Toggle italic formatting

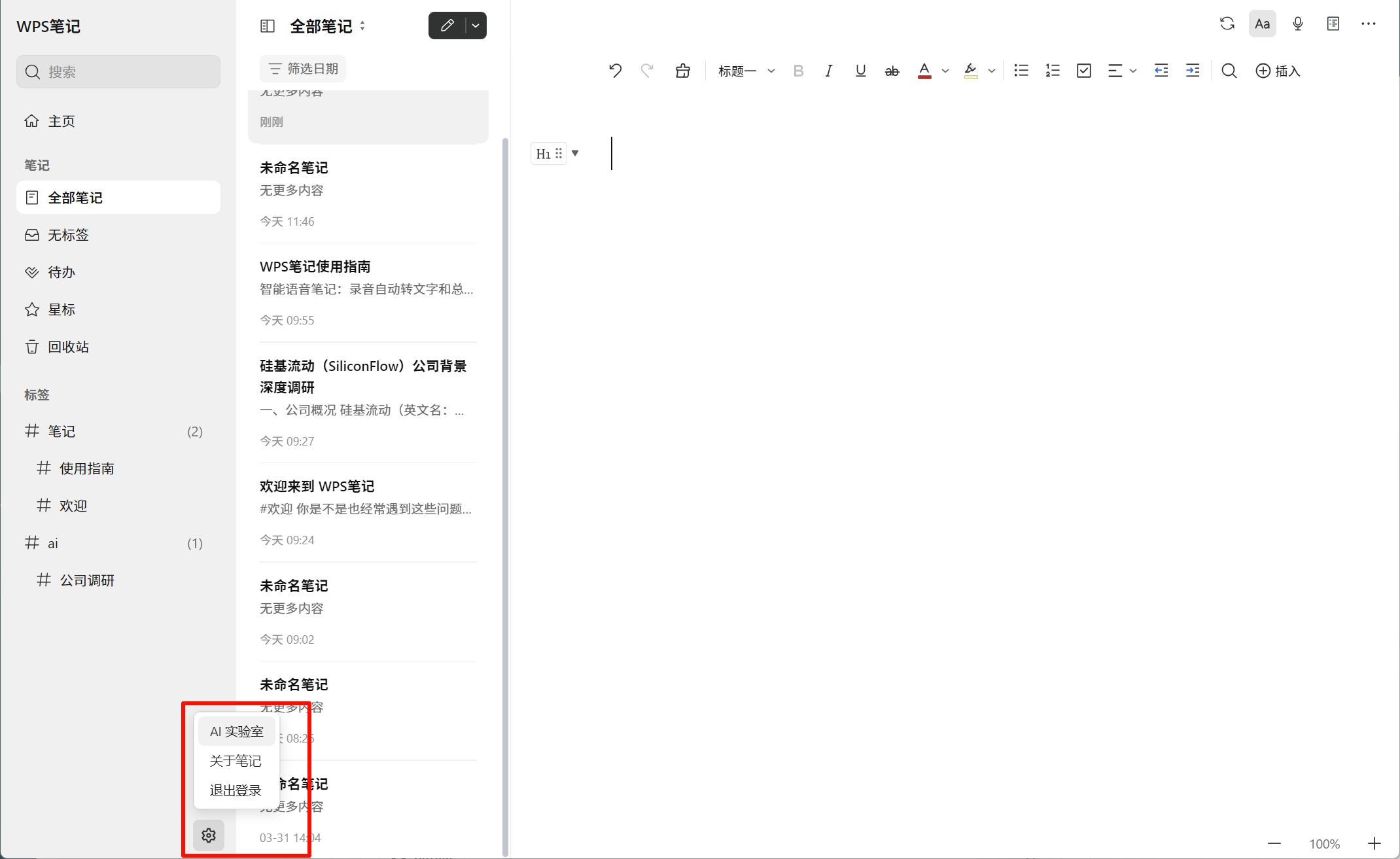(x=829, y=71)
